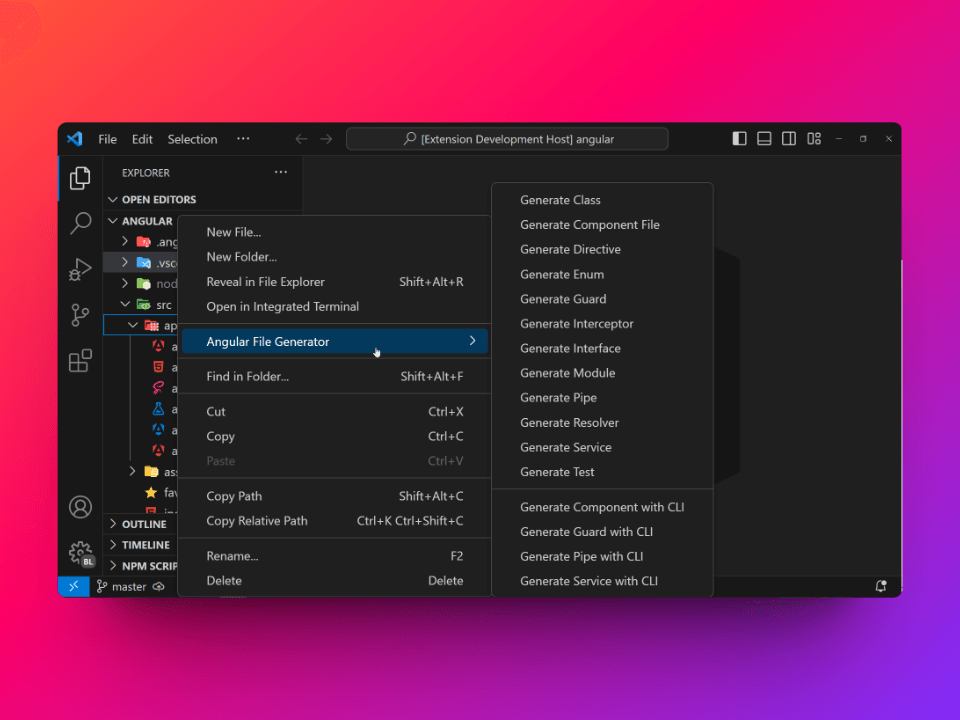
Task: Open the Source Control view
Action: point(80,314)
